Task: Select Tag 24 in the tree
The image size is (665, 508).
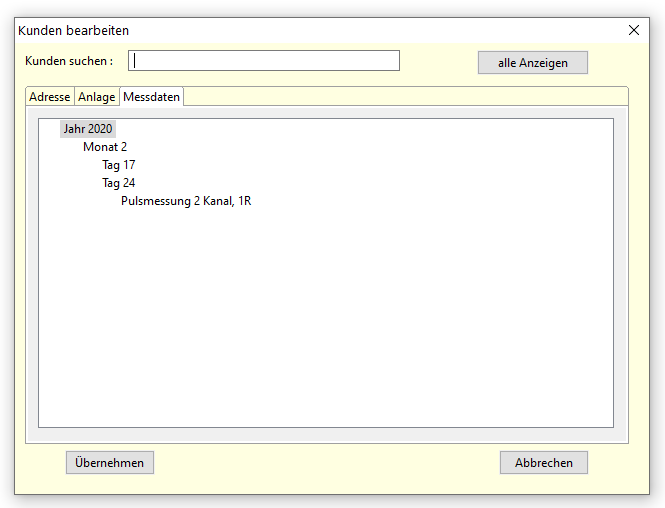Action: click(118, 183)
